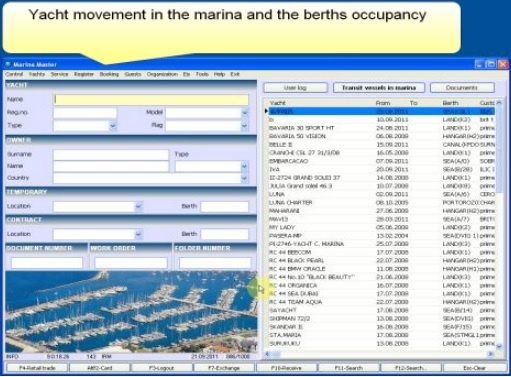This screenshot has width=511, height=377.
Task: Click the Reg.no input field
Action: pyautogui.click(x=85, y=113)
